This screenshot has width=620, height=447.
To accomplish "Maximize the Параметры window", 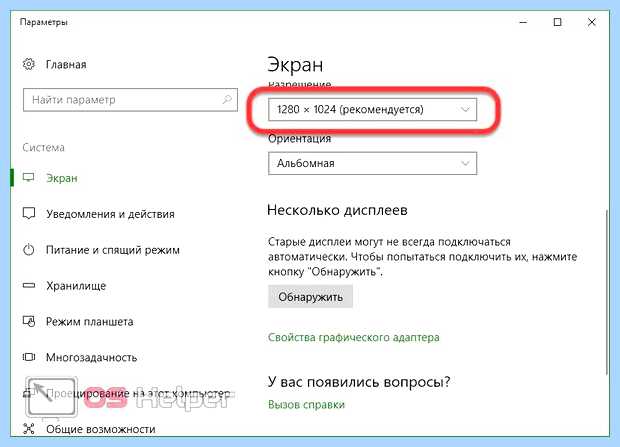I will (557, 22).
